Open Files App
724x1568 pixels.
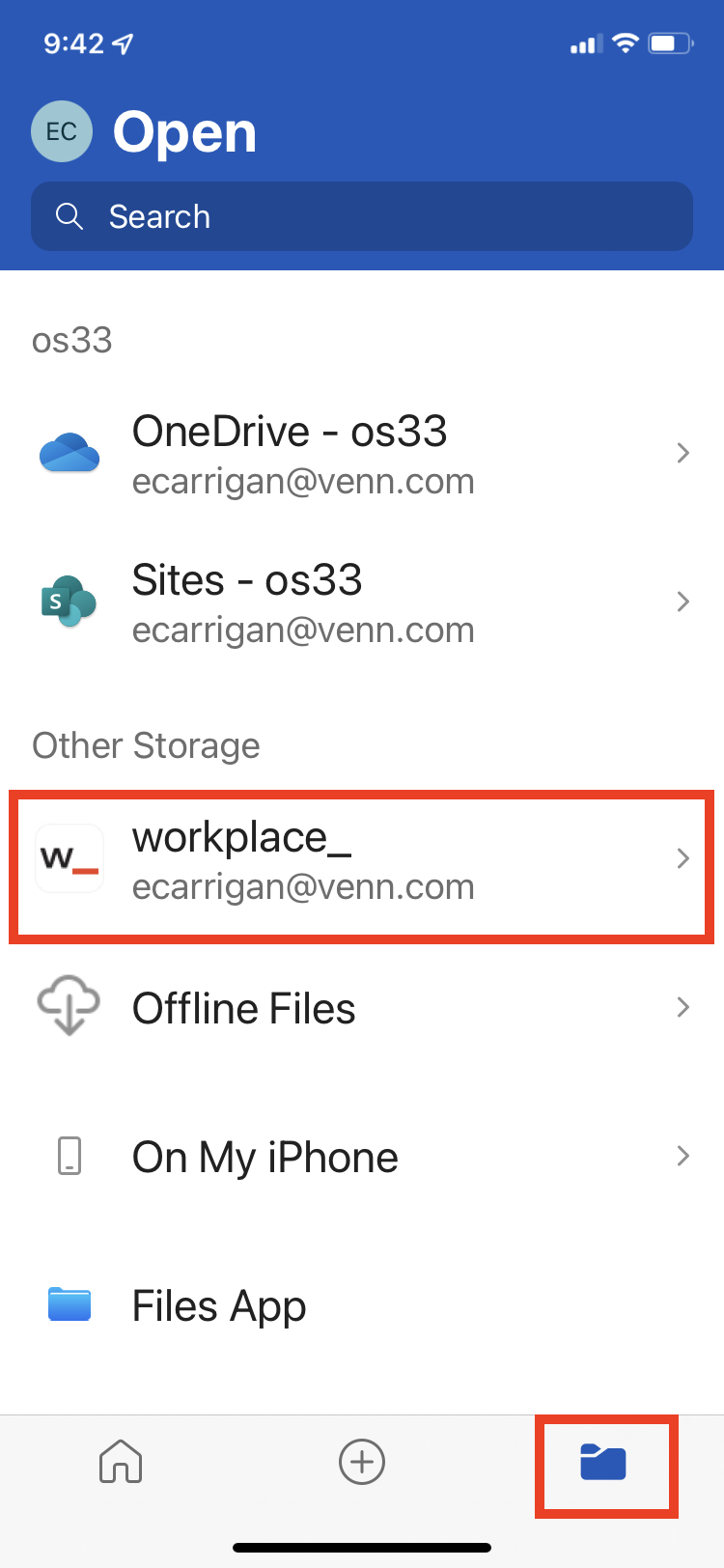point(362,1305)
